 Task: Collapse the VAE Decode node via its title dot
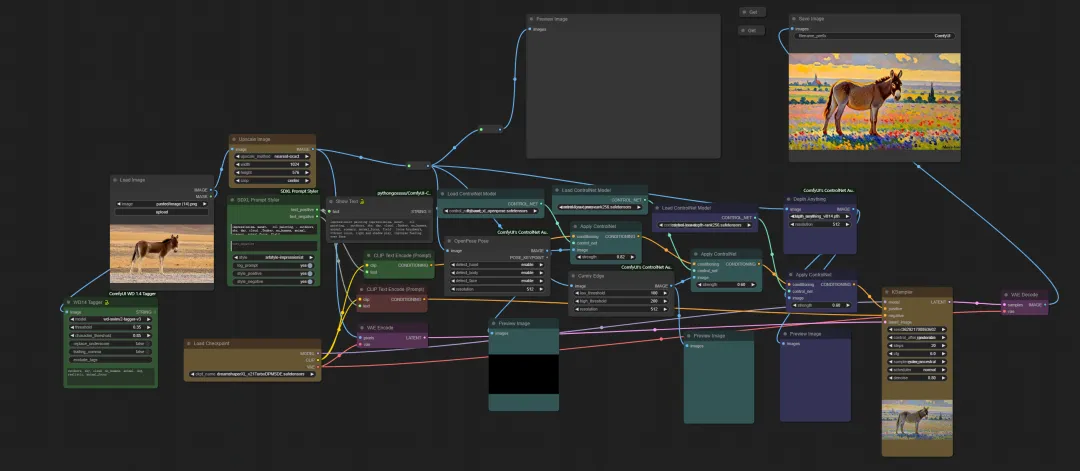[1006, 295]
